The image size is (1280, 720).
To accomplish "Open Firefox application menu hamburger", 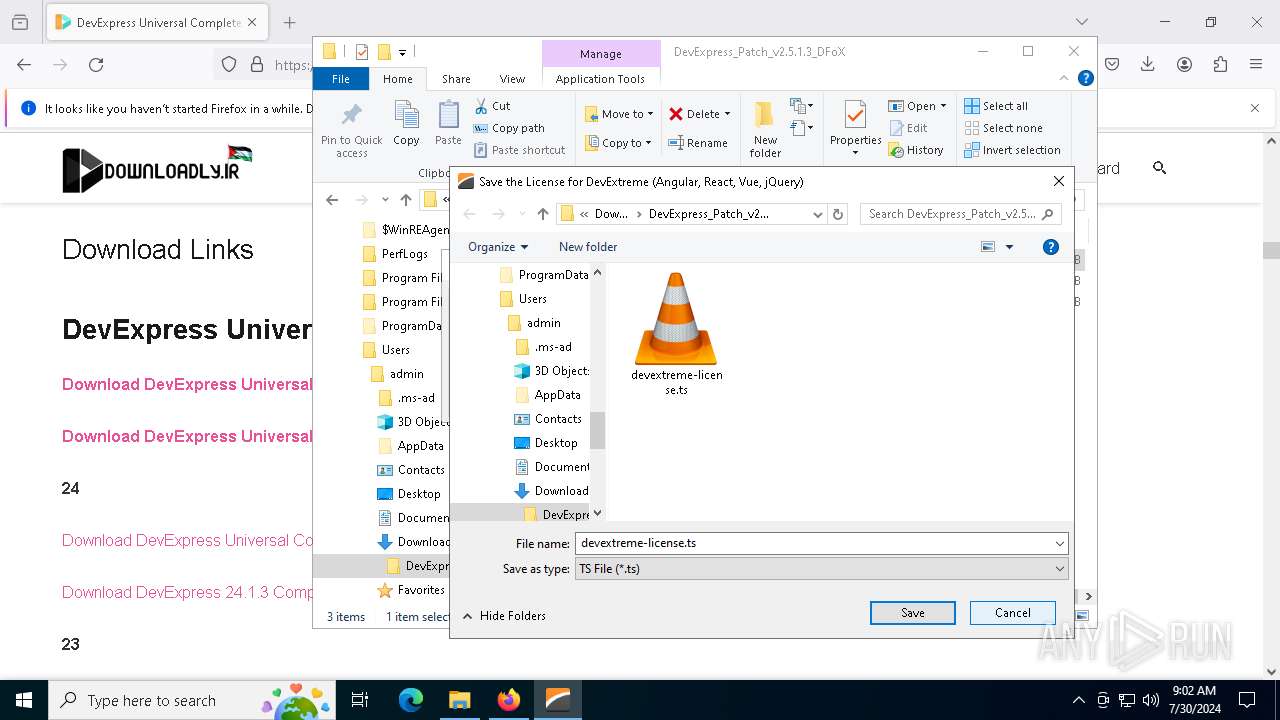I will [x=1255, y=64].
